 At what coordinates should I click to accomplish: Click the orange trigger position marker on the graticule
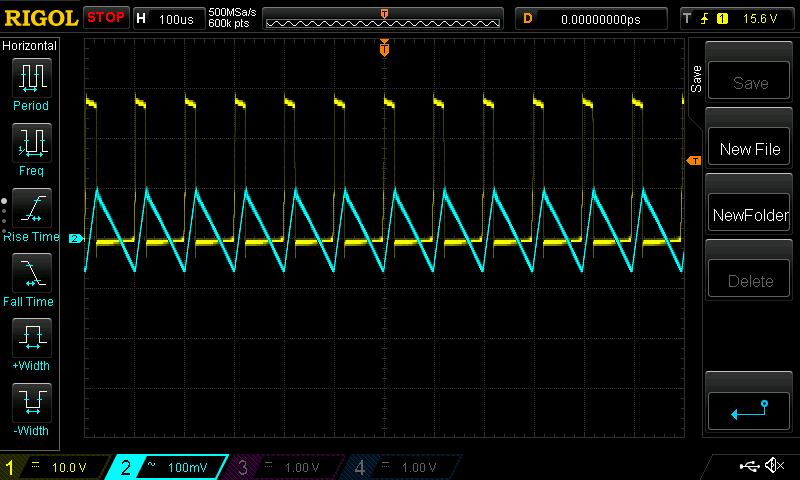coord(384,48)
